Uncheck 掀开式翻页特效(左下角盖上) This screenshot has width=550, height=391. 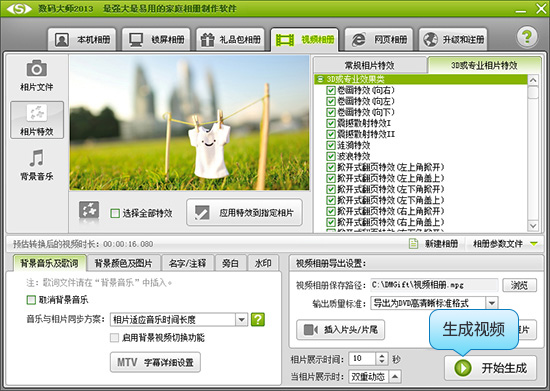[330, 200]
